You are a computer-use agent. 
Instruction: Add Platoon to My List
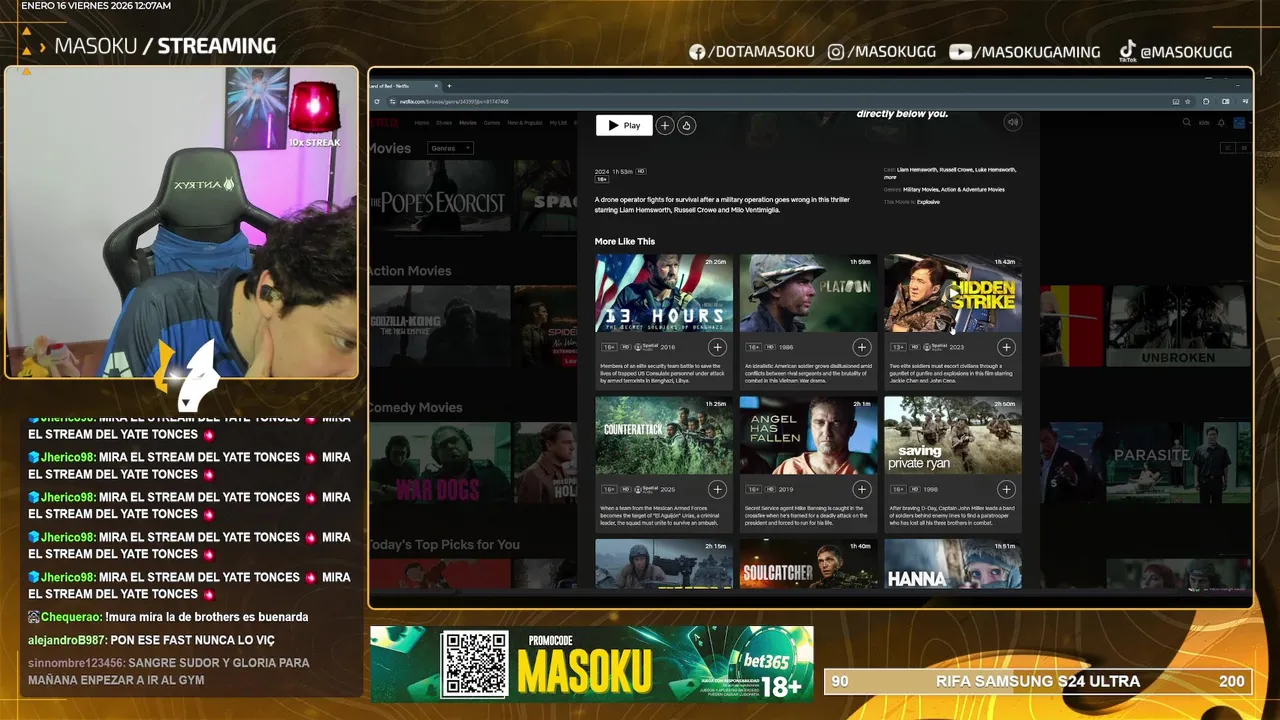861,347
